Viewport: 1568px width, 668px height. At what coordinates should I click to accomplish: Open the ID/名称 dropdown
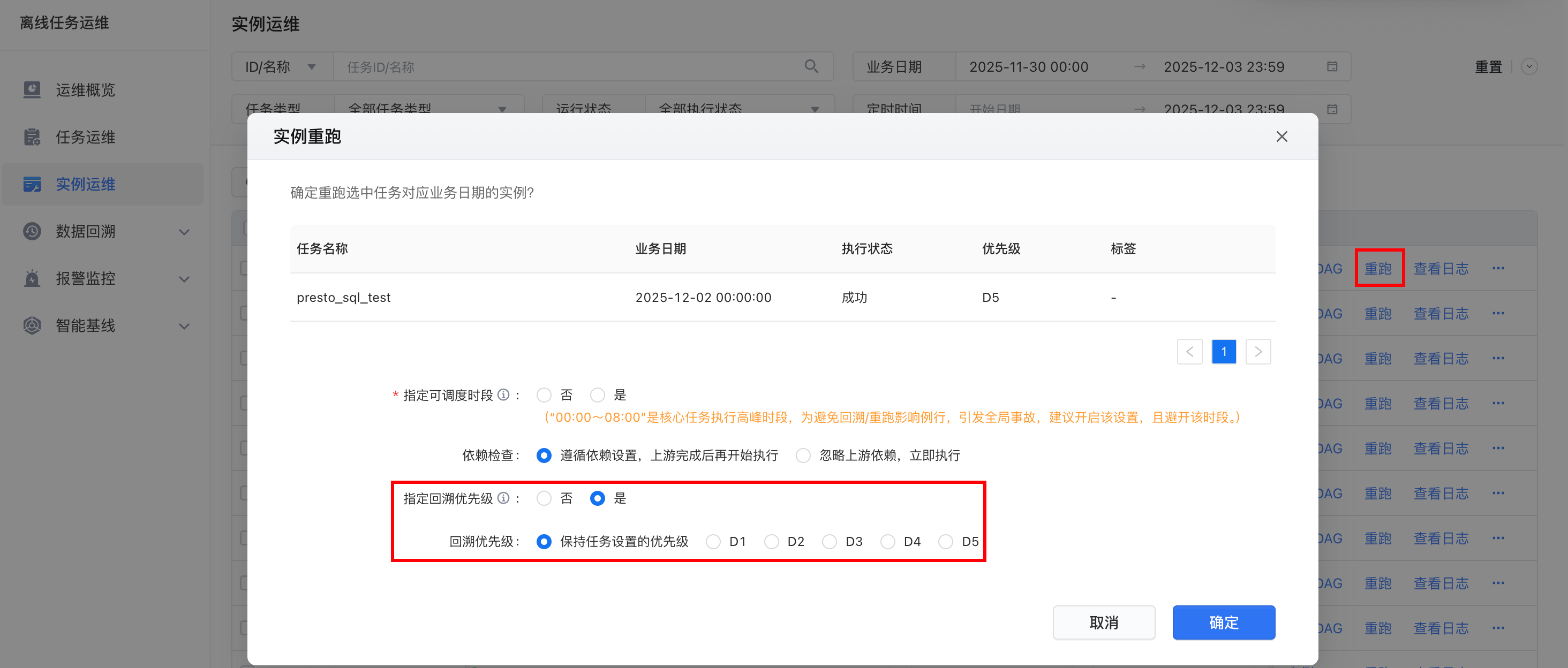[x=281, y=67]
